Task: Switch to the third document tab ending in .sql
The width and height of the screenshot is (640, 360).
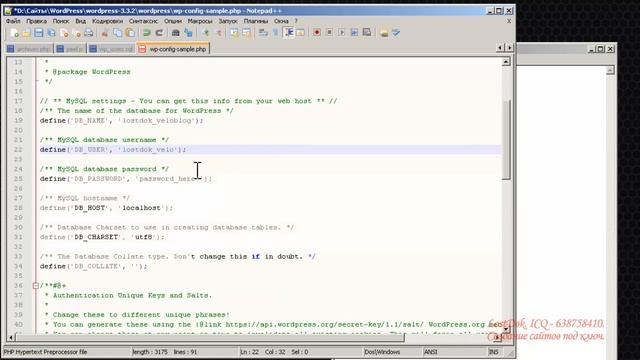Action: pos(112,49)
